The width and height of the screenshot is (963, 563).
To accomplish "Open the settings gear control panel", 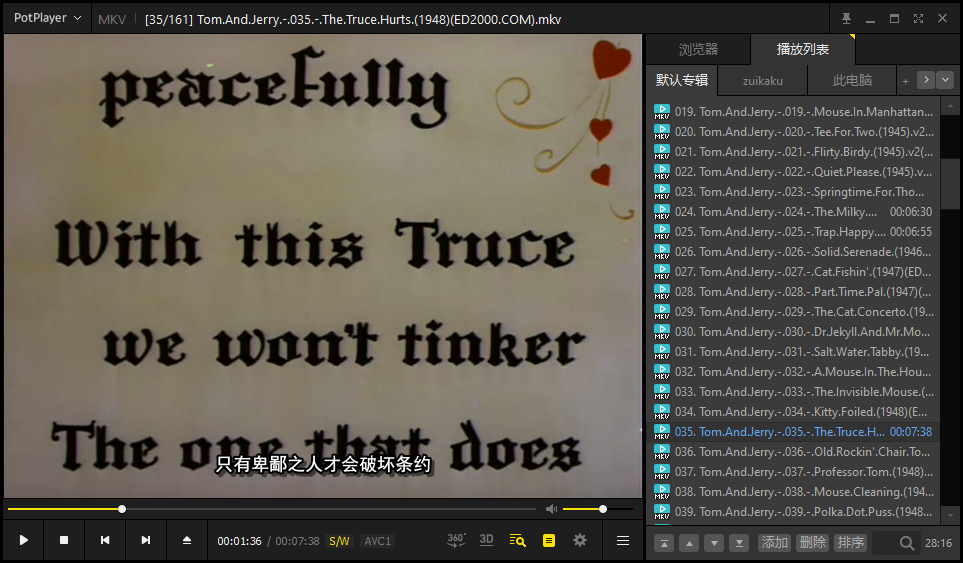I will point(580,540).
